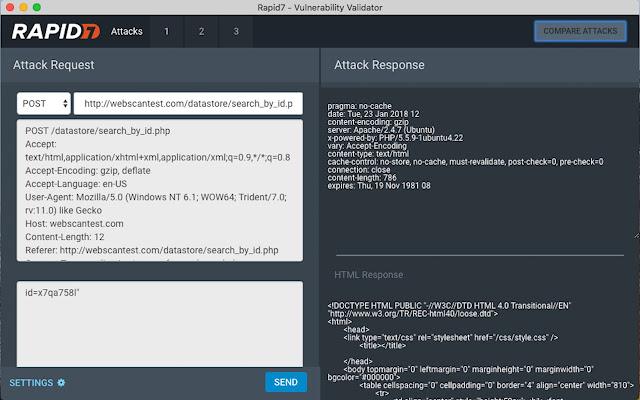Screen dimensions: 640x400
Task: Click the 'Host: webscantest.com' header line
Action: (x=74, y=224)
